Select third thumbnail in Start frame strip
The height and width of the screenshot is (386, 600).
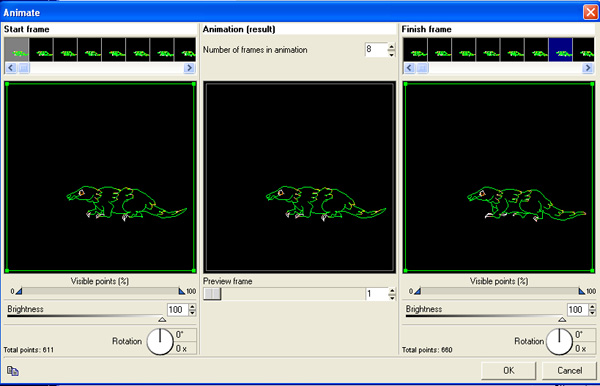[x=65, y=50]
